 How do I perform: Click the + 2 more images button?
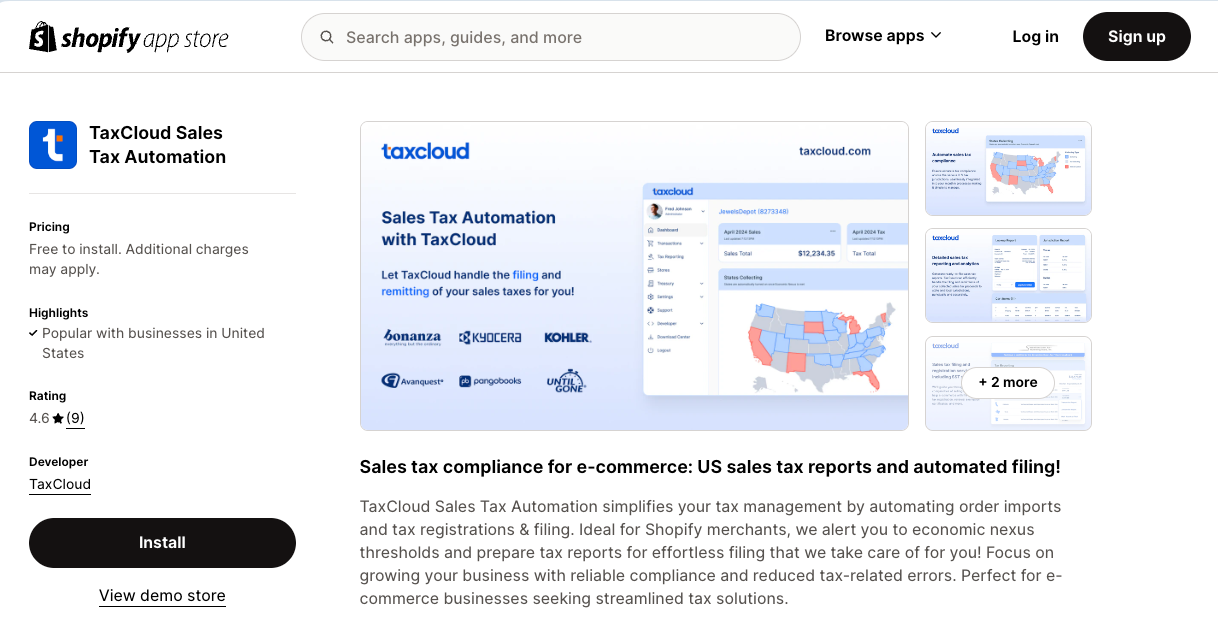[1008, 382]
